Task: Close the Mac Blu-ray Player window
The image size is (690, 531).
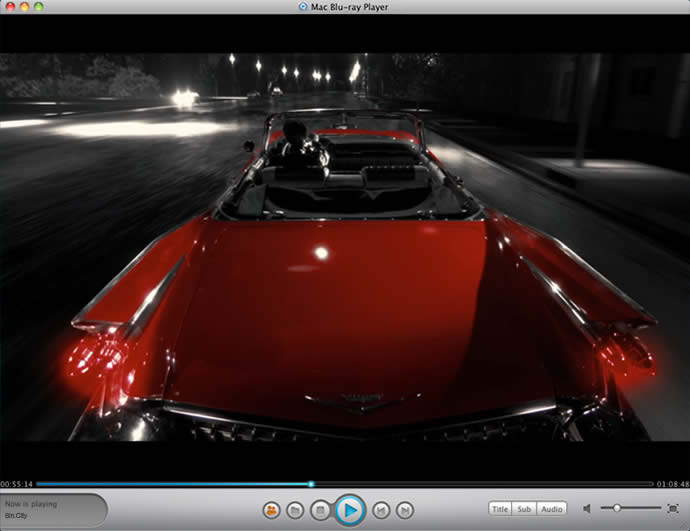Action: (10, 7)
